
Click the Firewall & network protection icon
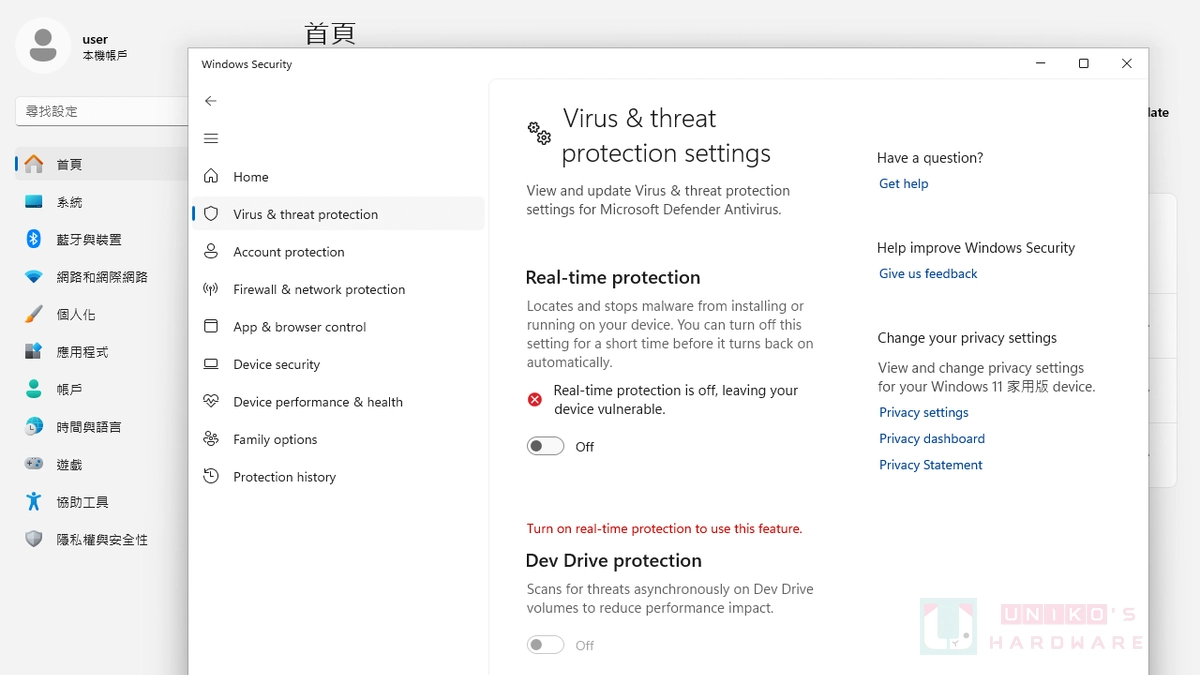point(211,289)
